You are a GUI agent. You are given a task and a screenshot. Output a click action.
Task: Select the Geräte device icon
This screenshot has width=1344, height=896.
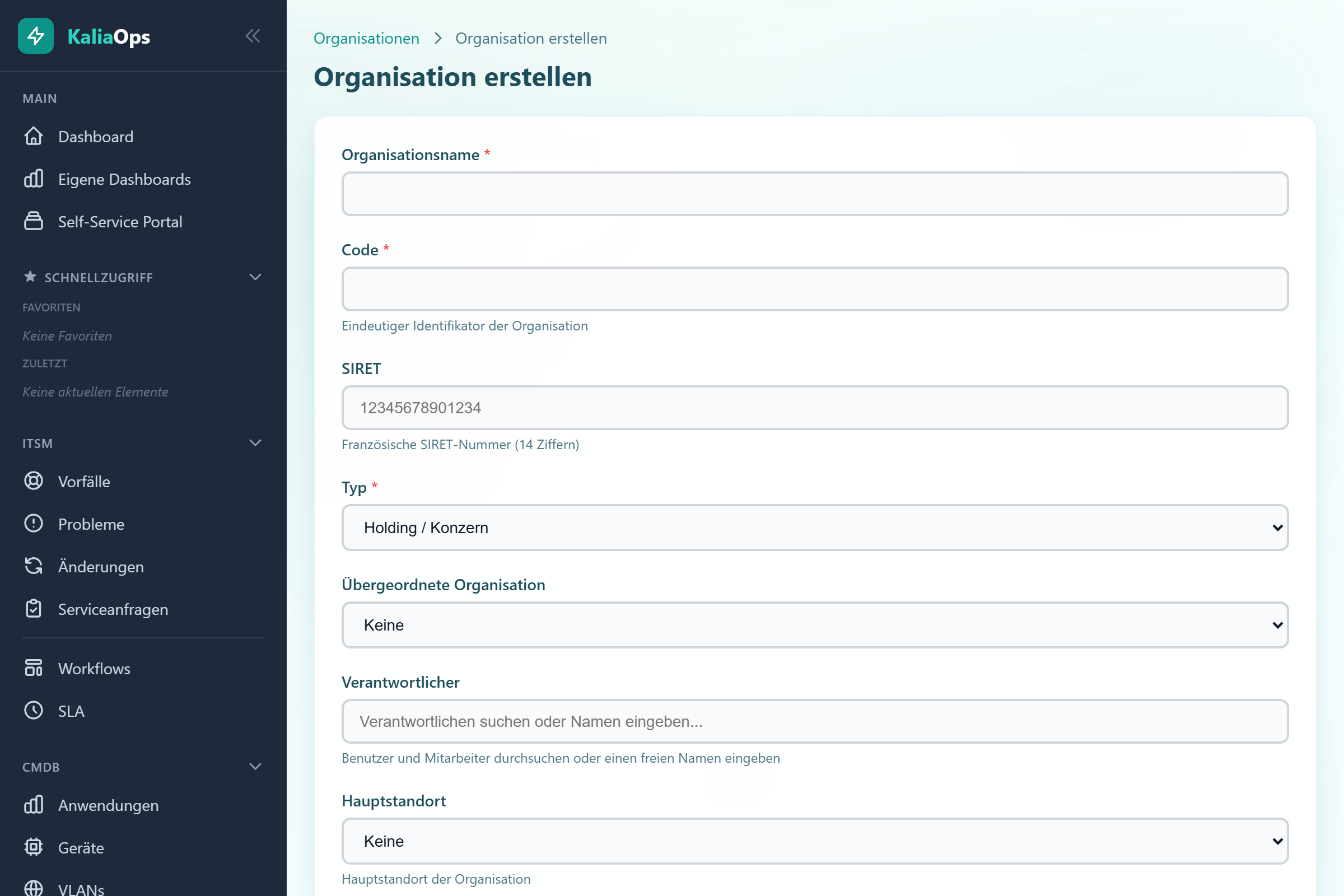tap(34, 847)
